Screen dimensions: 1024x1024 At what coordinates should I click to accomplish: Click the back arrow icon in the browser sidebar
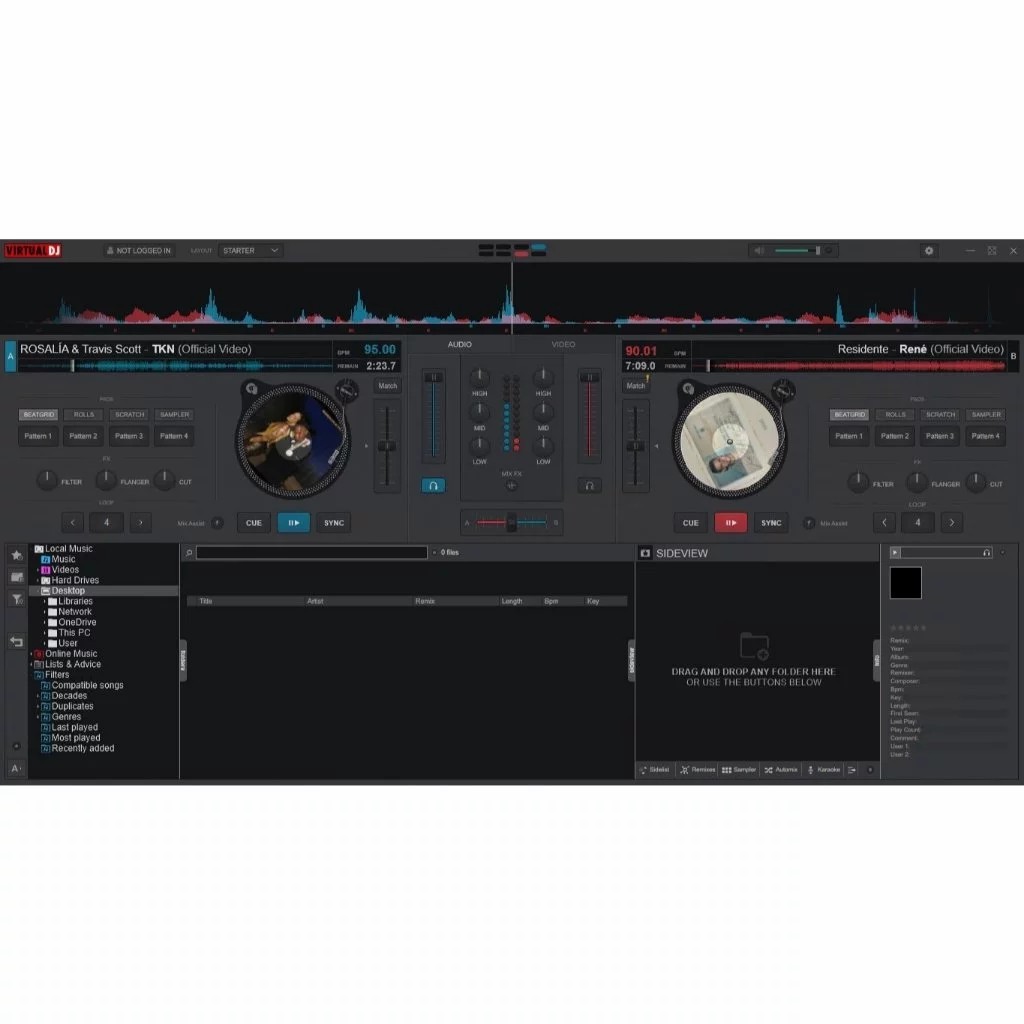[17, 642]
